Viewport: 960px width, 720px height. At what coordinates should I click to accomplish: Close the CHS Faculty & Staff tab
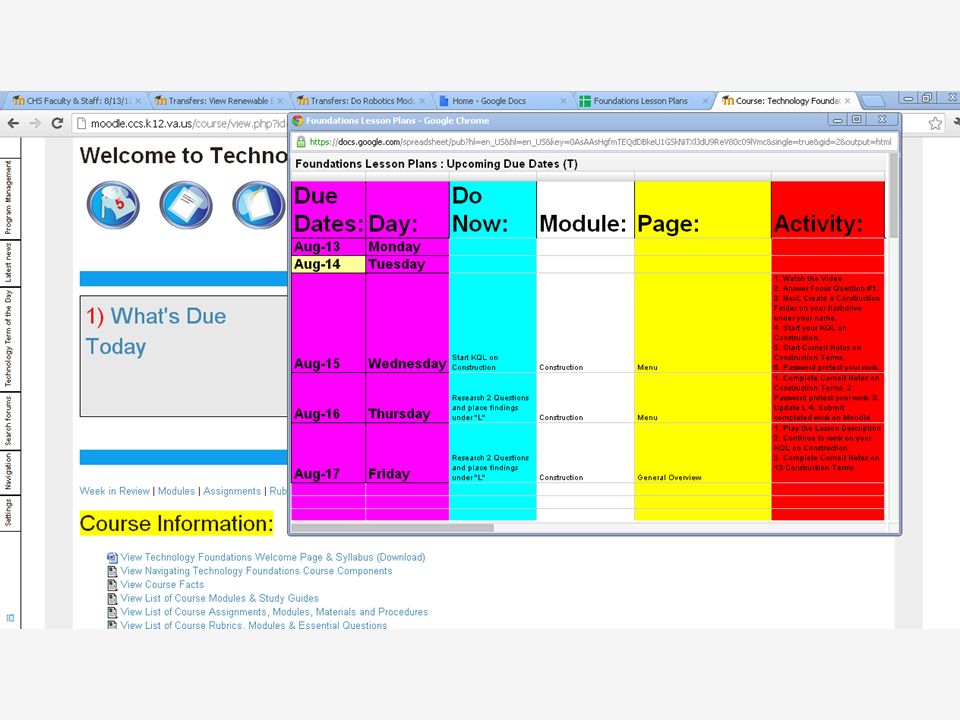click(x=138, y=100)
